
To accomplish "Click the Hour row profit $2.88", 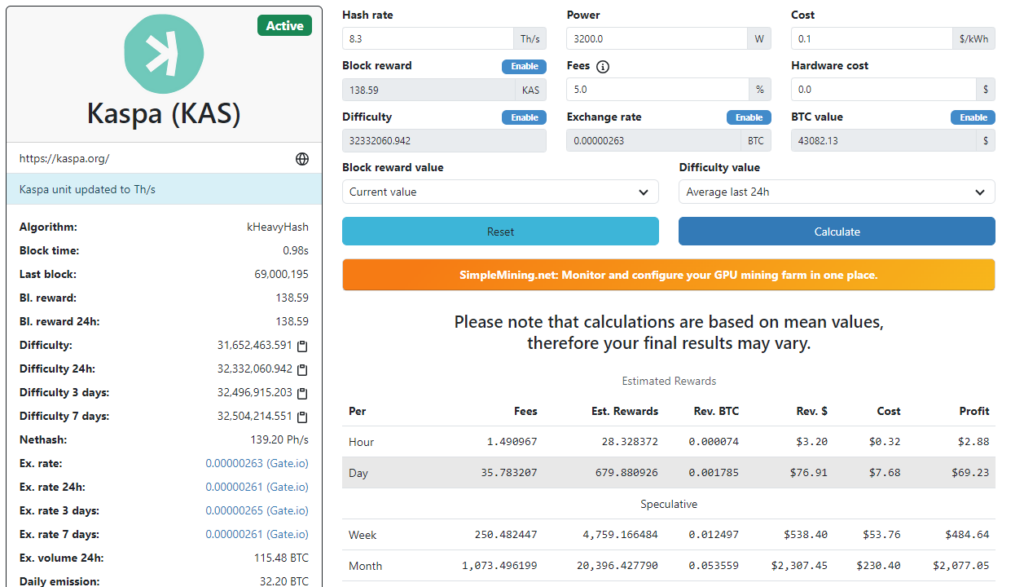I will pos(973,441).
